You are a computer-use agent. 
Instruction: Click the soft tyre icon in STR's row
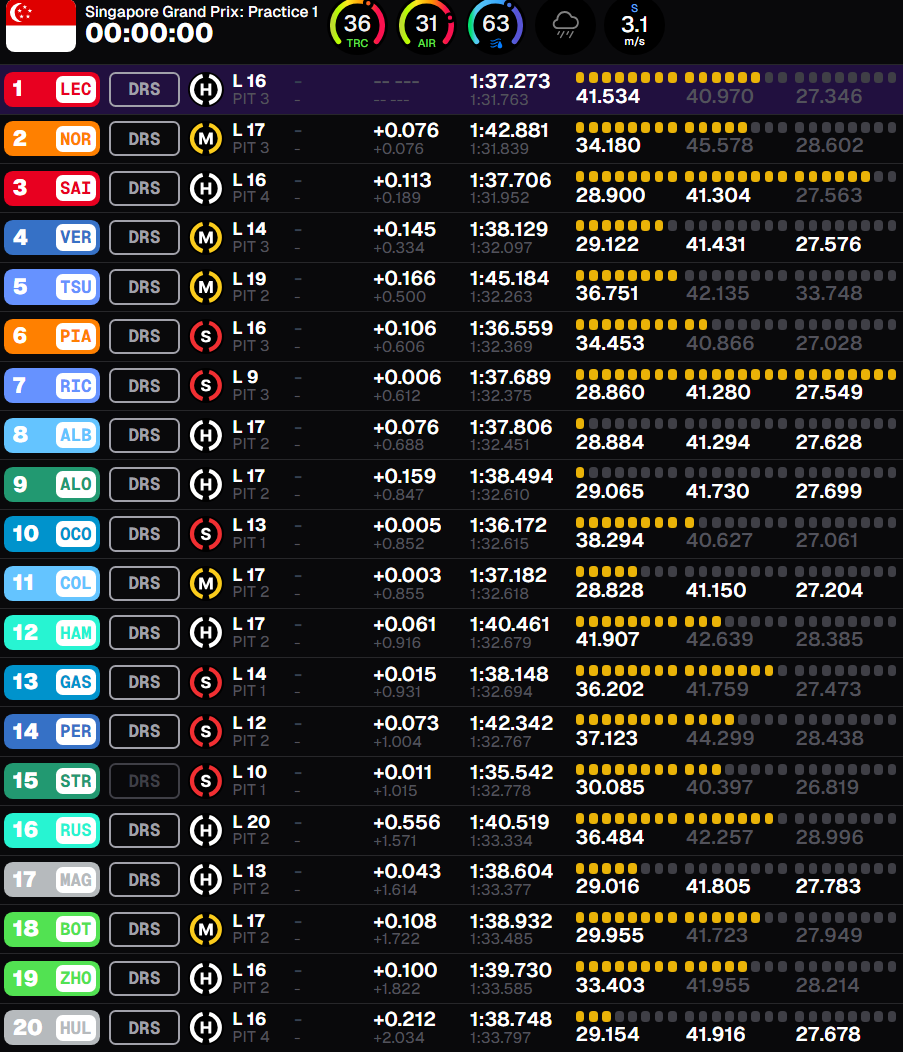206,781
